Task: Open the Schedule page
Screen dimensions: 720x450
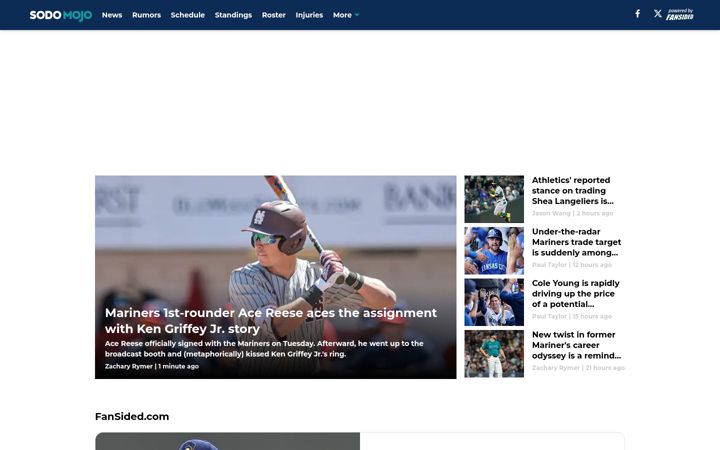Action: click(x=188, y=15)
